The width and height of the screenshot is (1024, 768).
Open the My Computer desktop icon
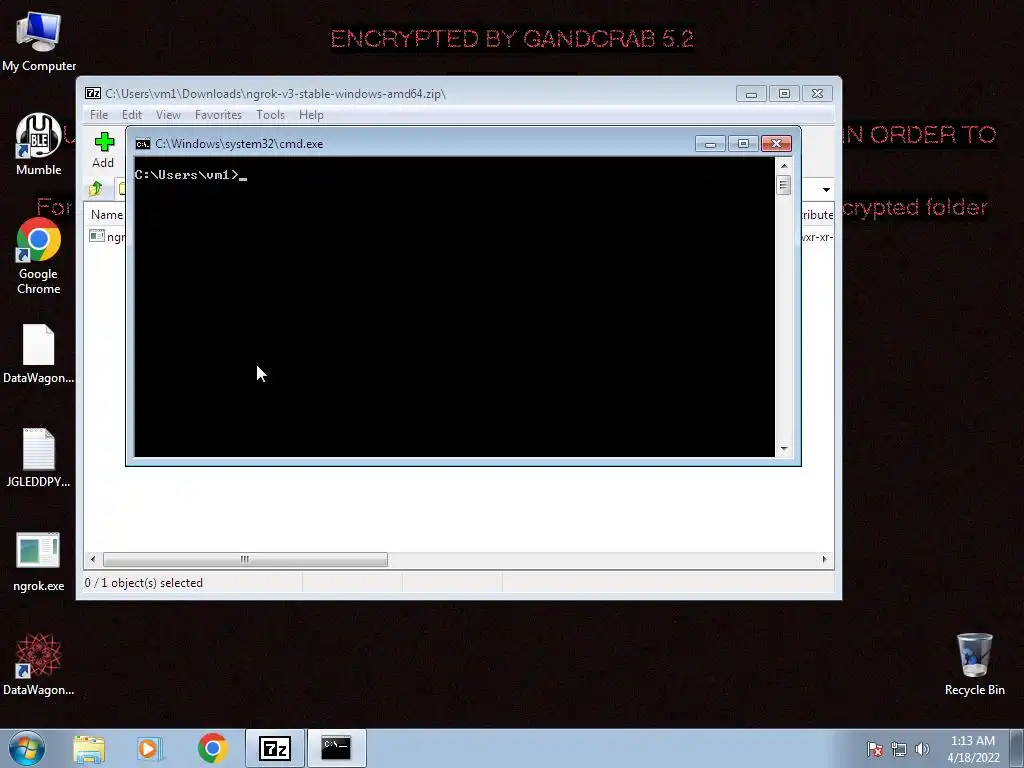point(39,40)
